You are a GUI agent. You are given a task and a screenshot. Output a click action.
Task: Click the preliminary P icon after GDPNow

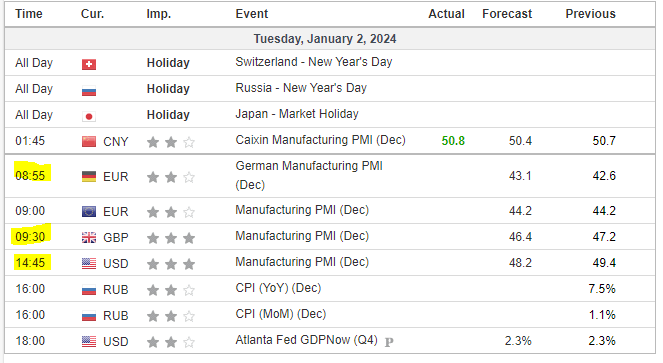[x=389, y=342]
